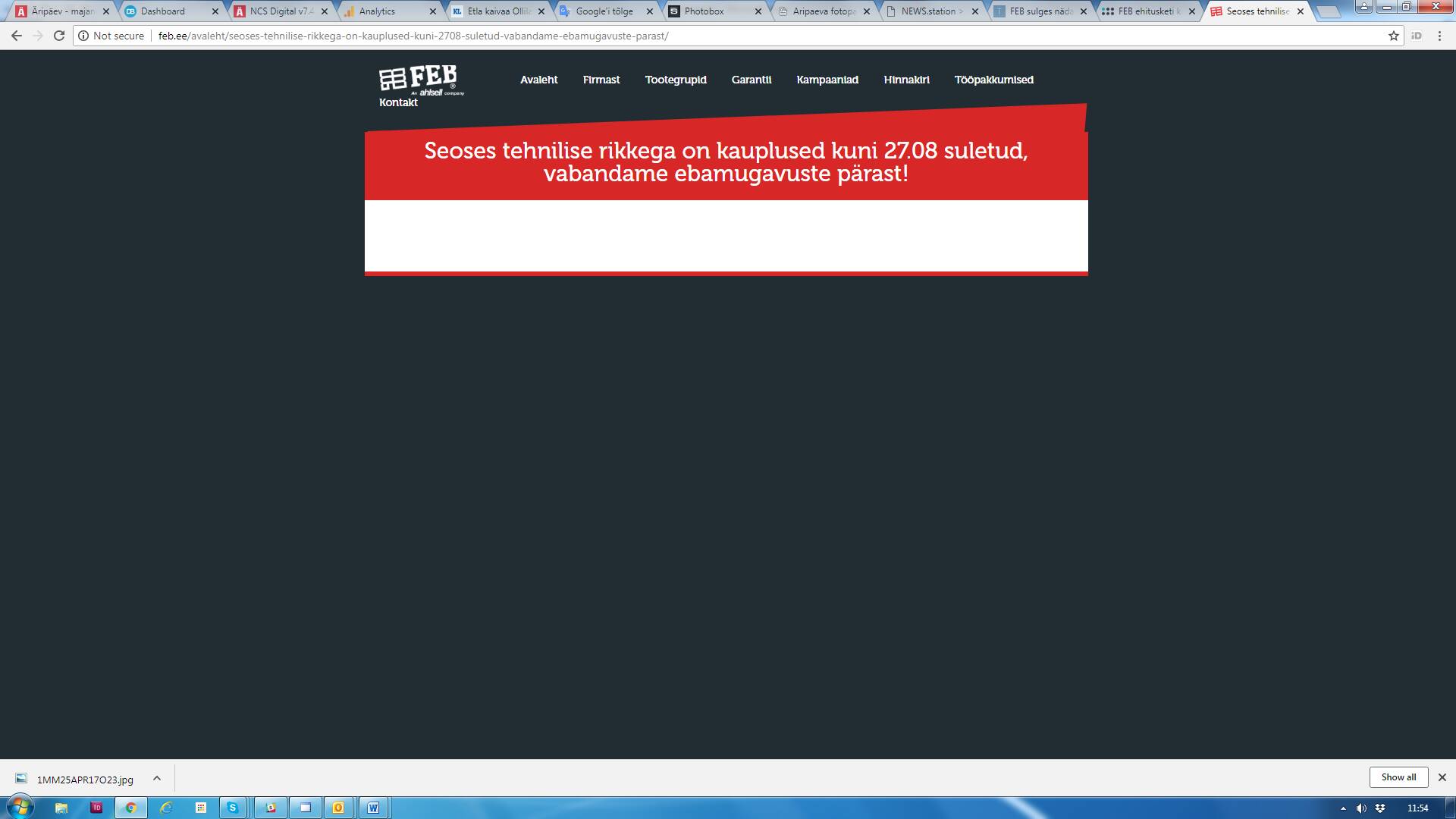This screenshot has width=1456, height=819.
Task: Launch Skype from the taskbar
Action: tap(232, 807)
